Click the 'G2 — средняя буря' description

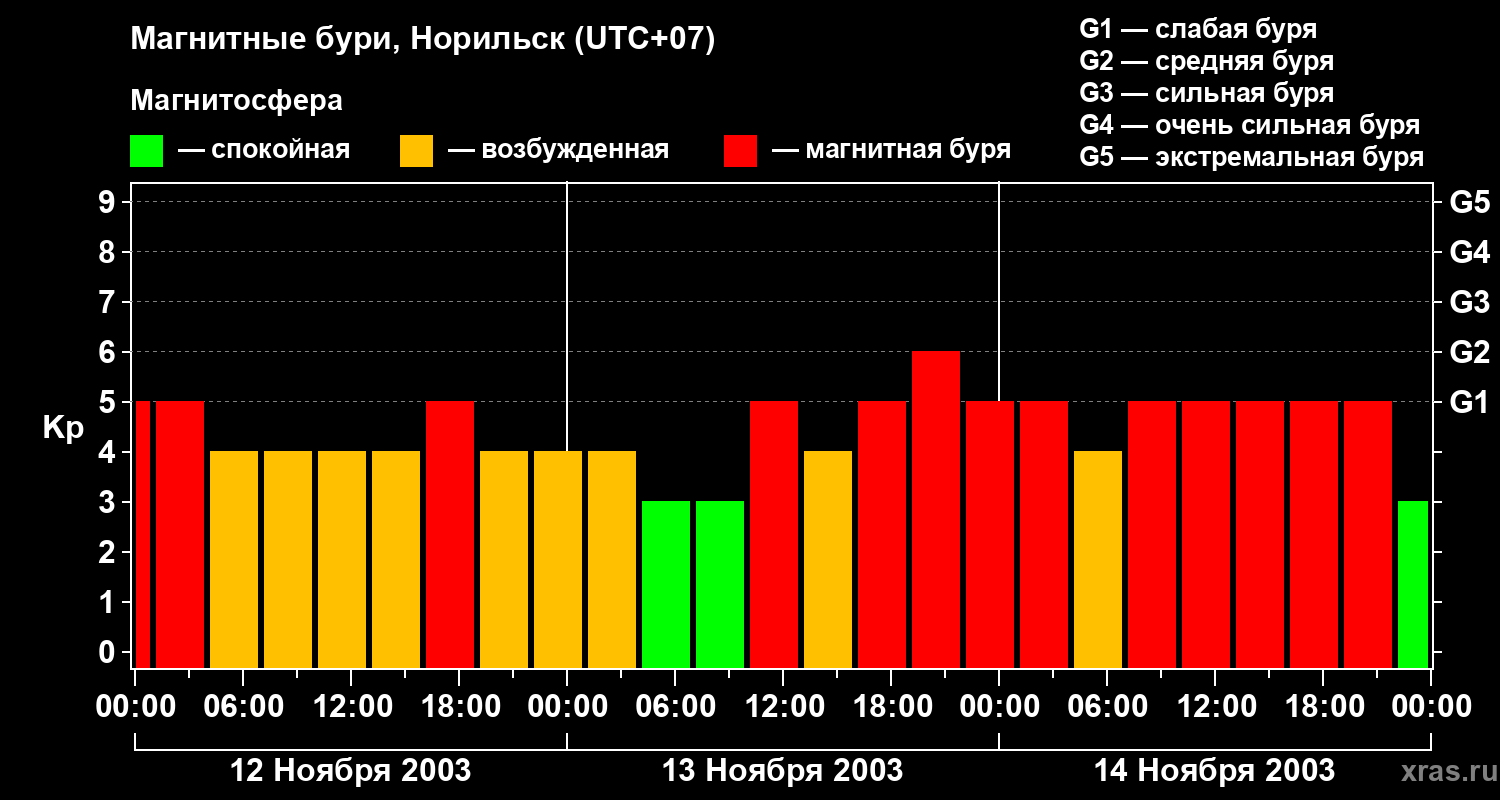1207,61
